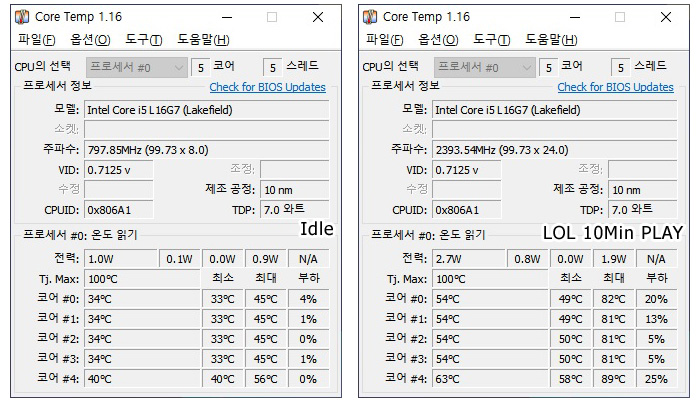The image size is (700, 400).
Task: Click Core Temp app icon in right window
Action: click(370, 17)
